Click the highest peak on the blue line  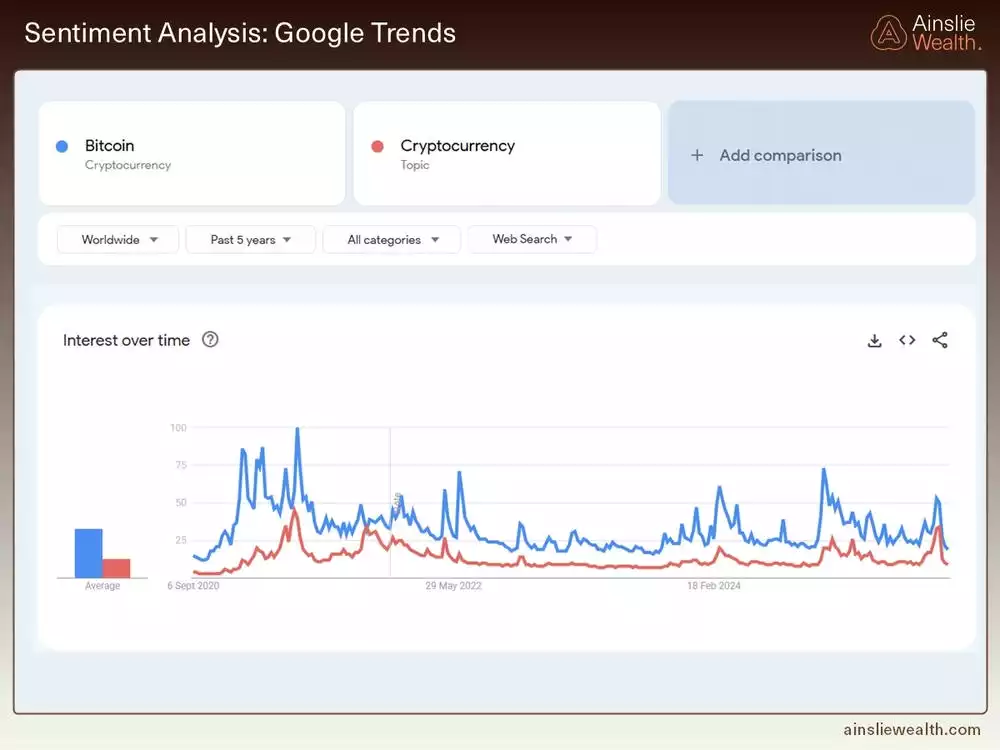pos(297,428)
